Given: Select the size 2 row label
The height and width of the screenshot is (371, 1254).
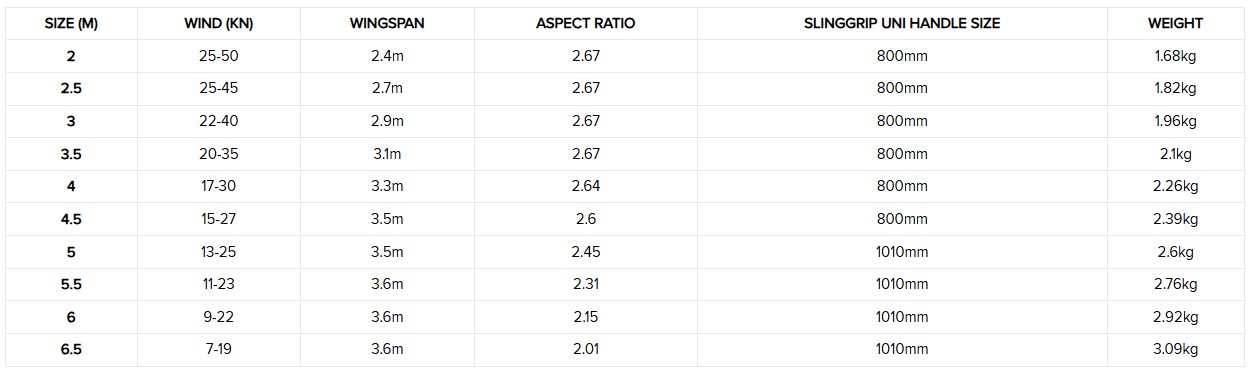Looking at the screenshot, I should click(71, 56).
